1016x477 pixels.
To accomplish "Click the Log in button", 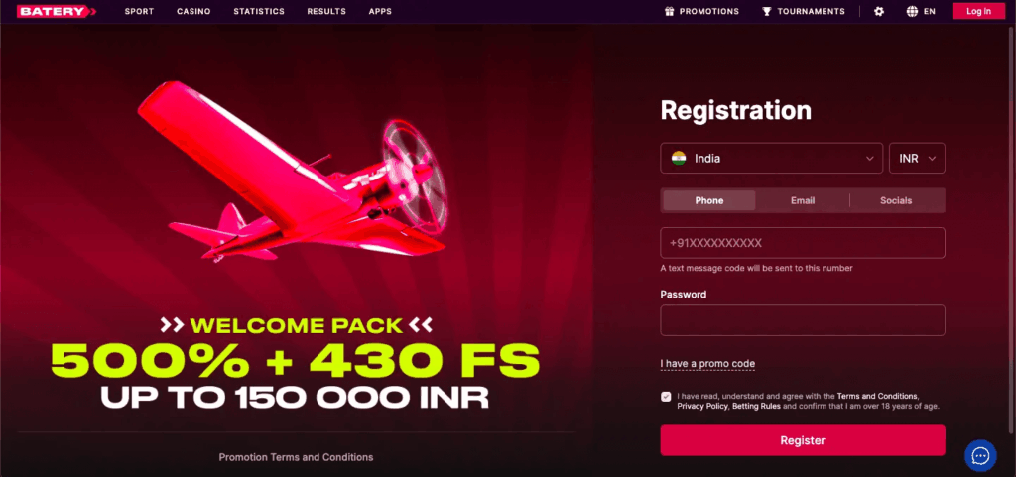I will pos(978,11).
